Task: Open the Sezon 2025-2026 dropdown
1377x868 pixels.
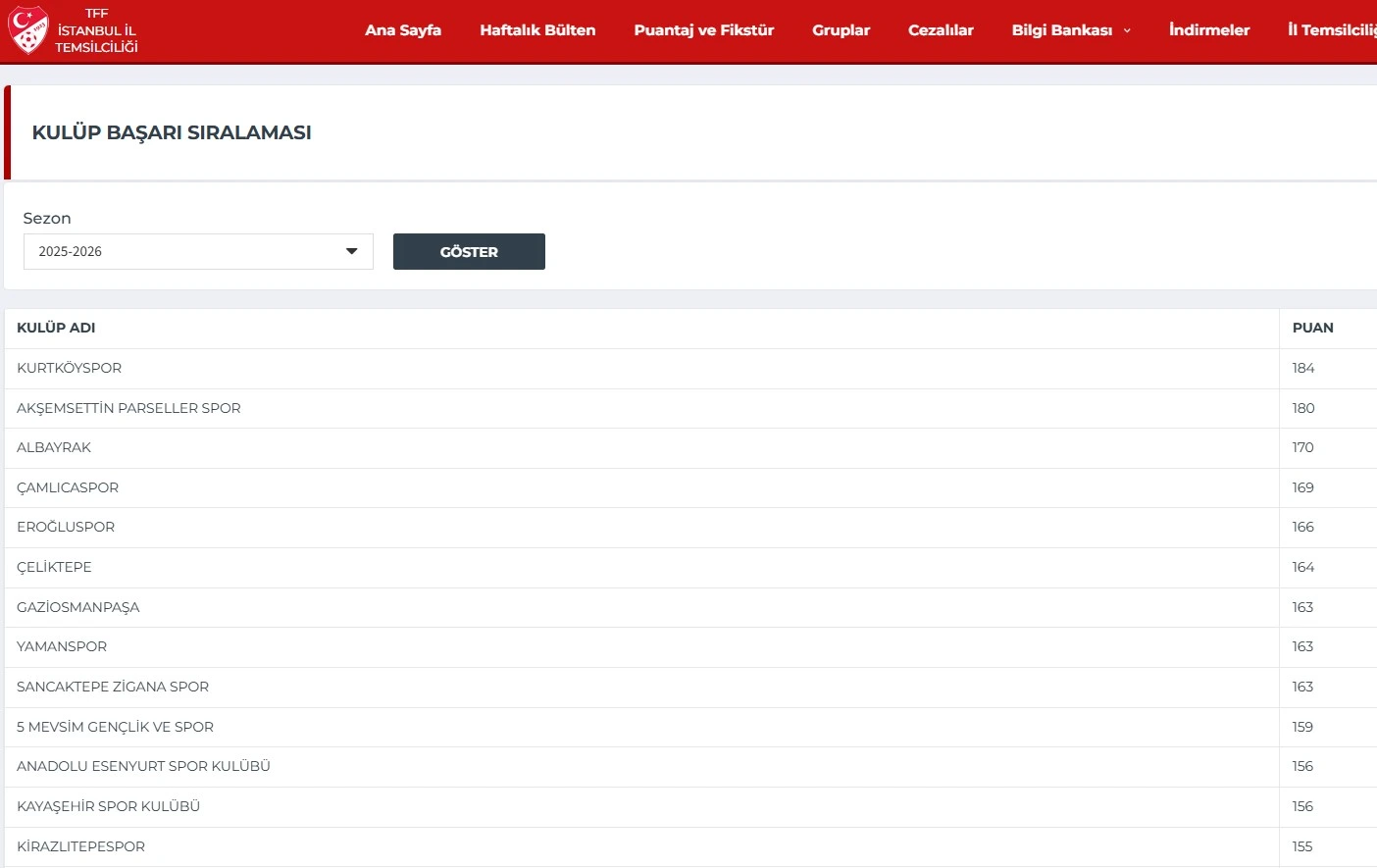Action: (198, 252)
